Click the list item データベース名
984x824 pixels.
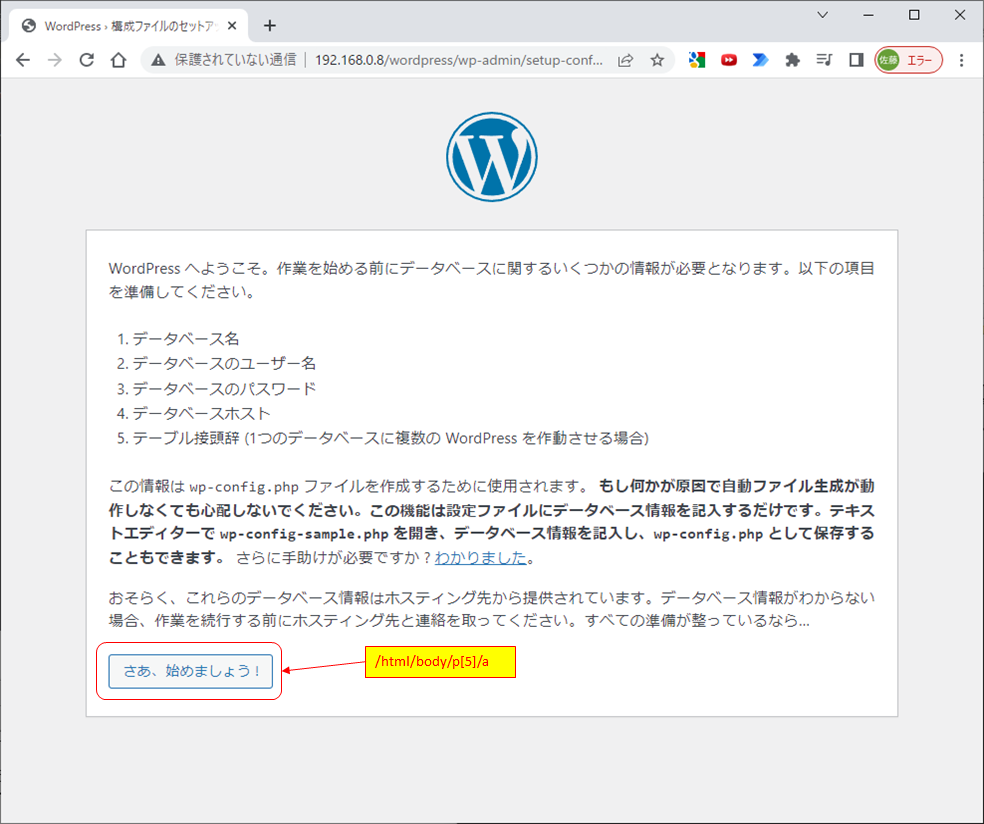coord(186,339)
